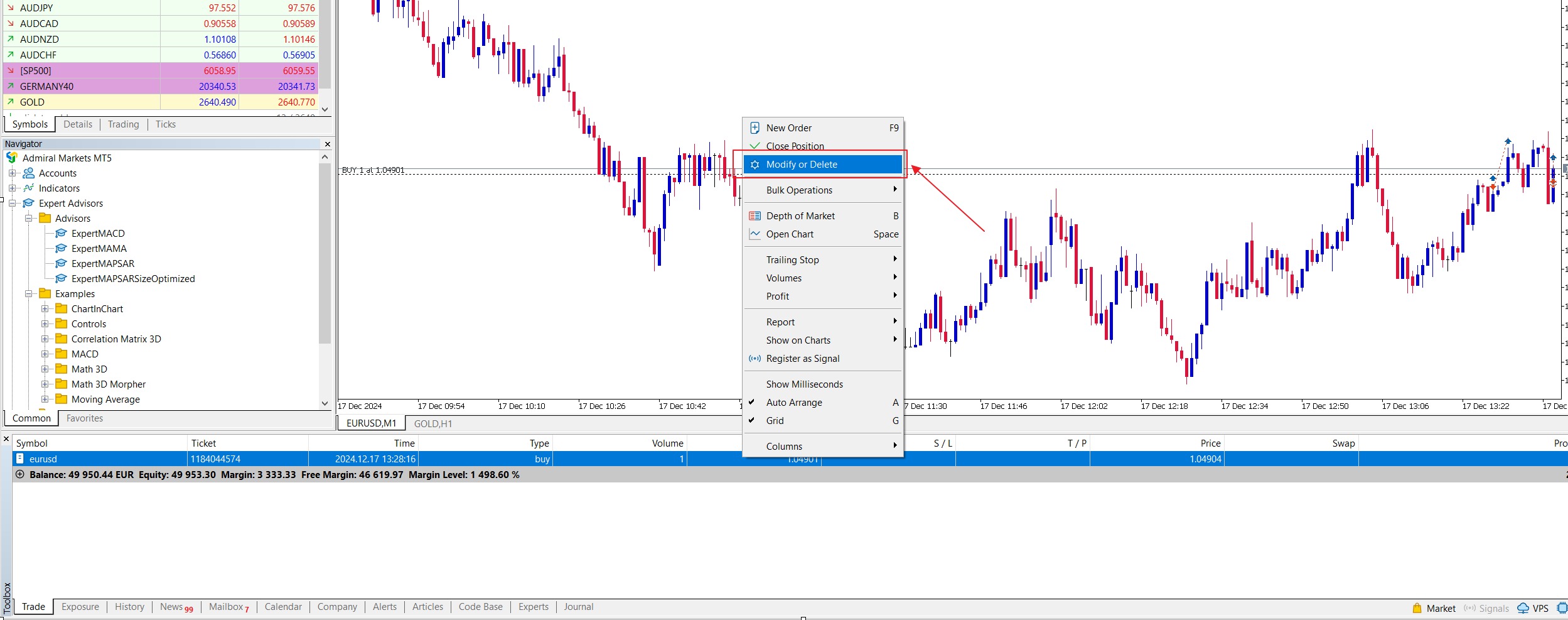Screen dimensions: 1568x620
Task: Click the Accounts people icon
Action: (x=29, y=173)
